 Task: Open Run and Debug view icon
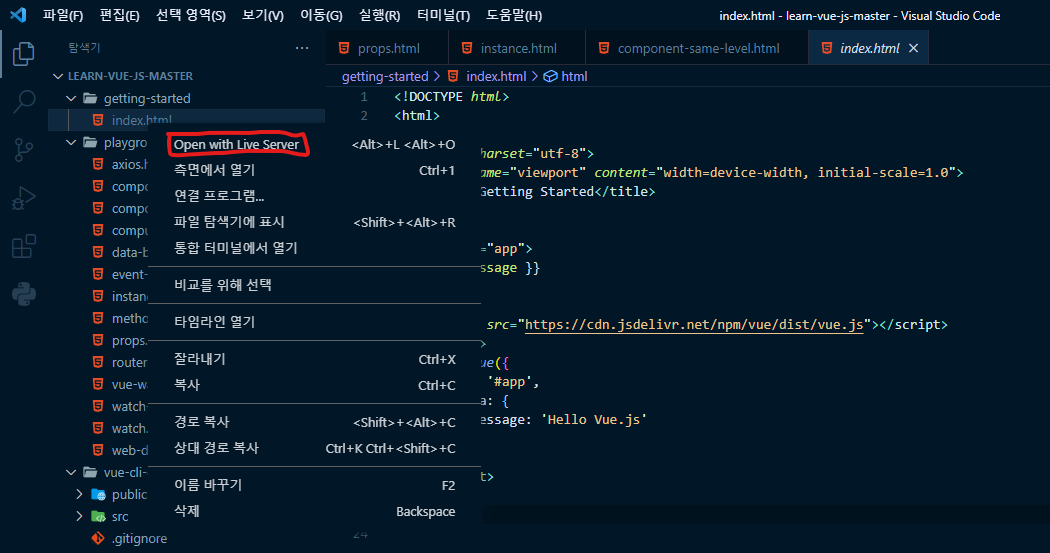pyautogui.click(x=23, y=199)
